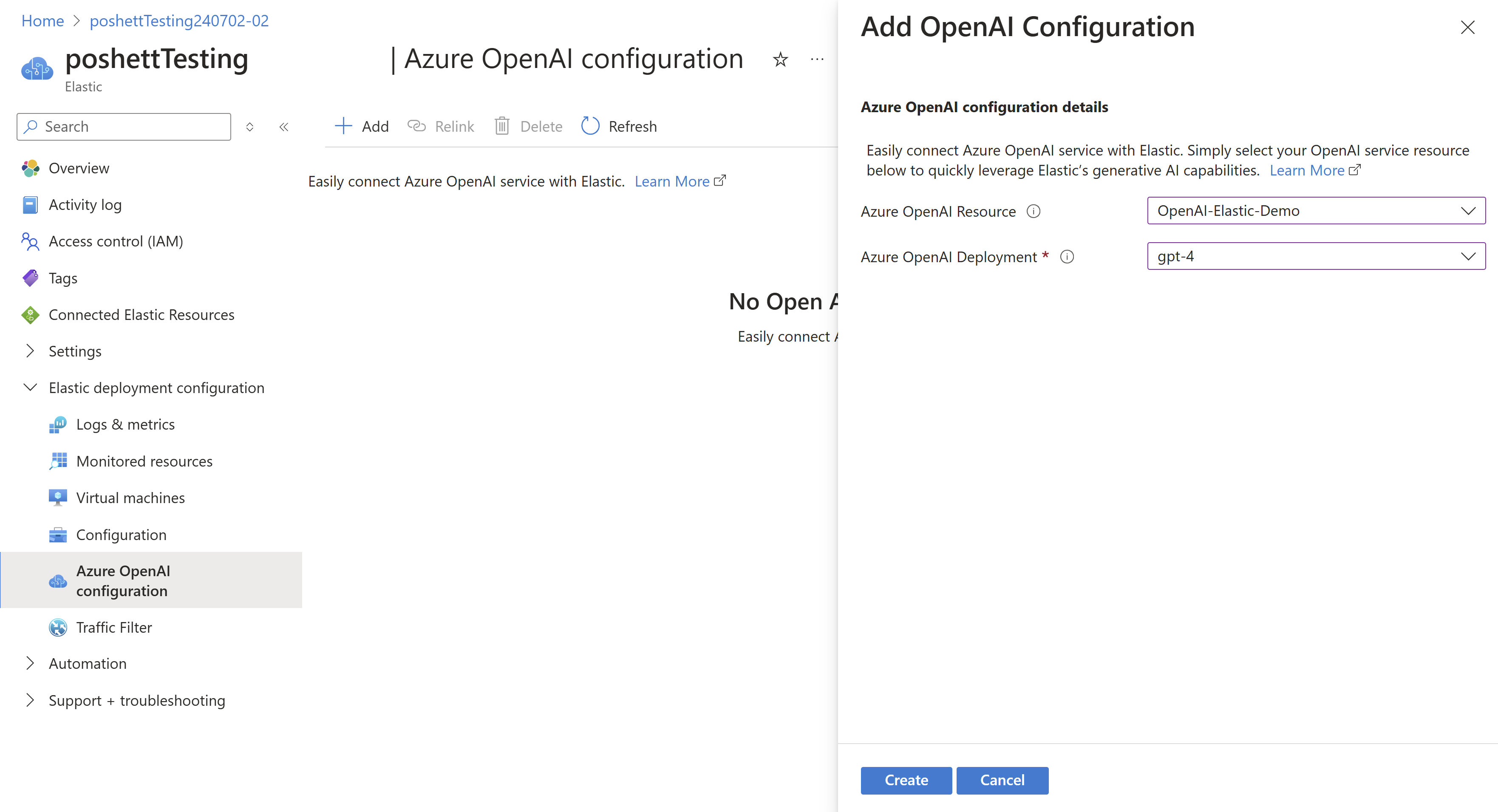
Task: Click the Azure OpenAI configuration icon
Action: click(57, 580)
